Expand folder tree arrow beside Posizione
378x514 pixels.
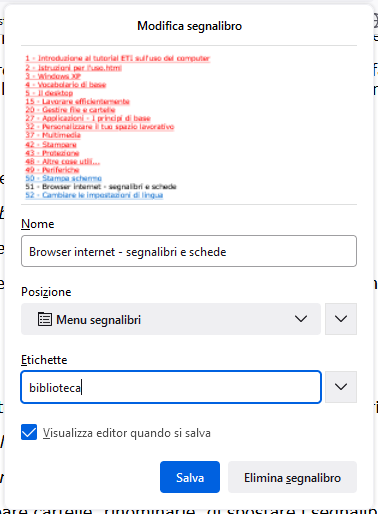[x=341, y=319]
